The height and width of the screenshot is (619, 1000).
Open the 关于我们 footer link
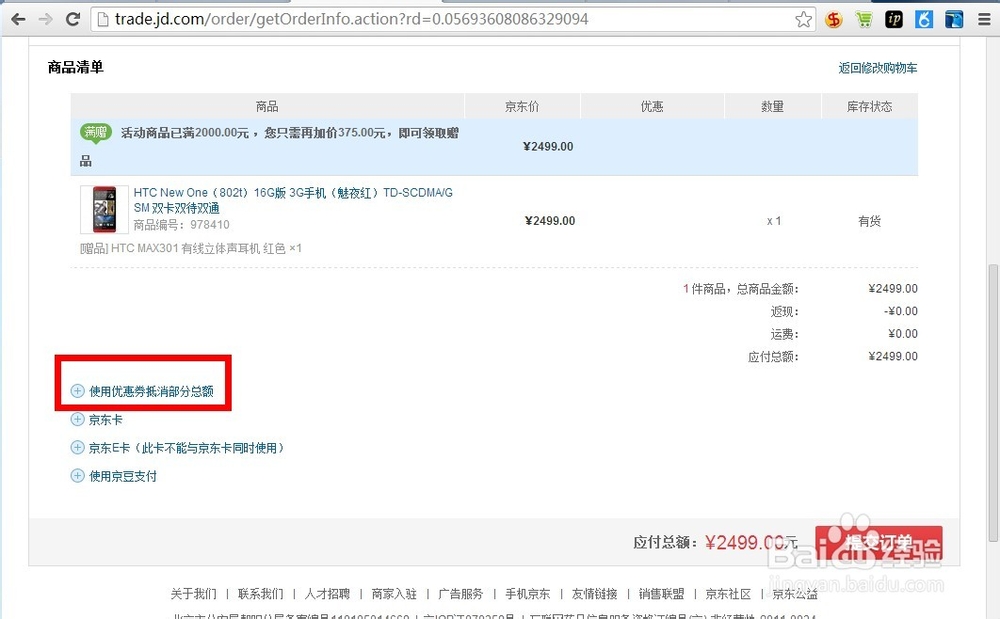click(x=194, y=592)
